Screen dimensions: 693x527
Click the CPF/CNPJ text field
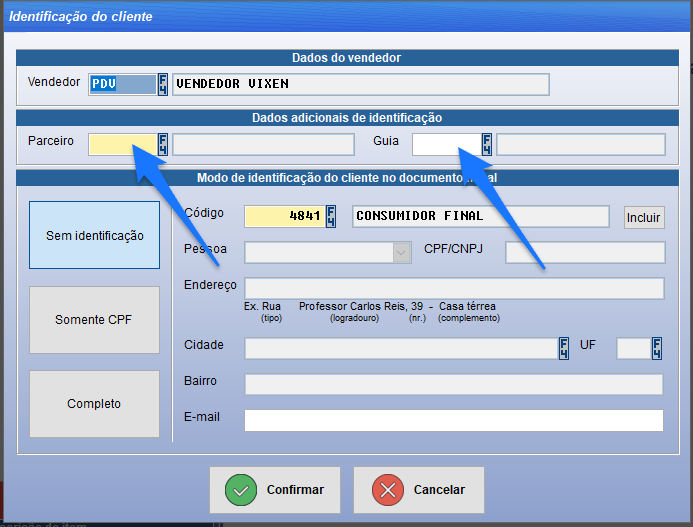(x=584, y=252)
